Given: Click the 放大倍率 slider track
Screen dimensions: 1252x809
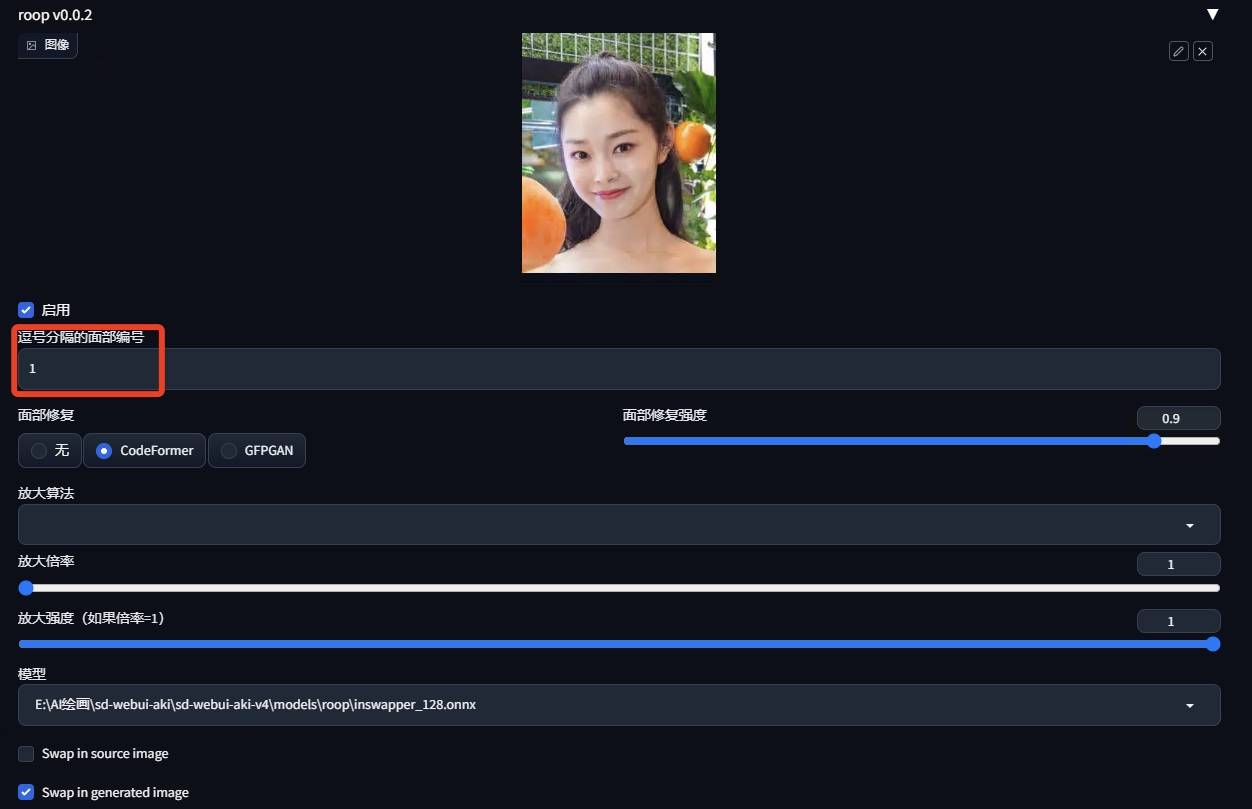Looking at the screenshot, I should (619, 588).
